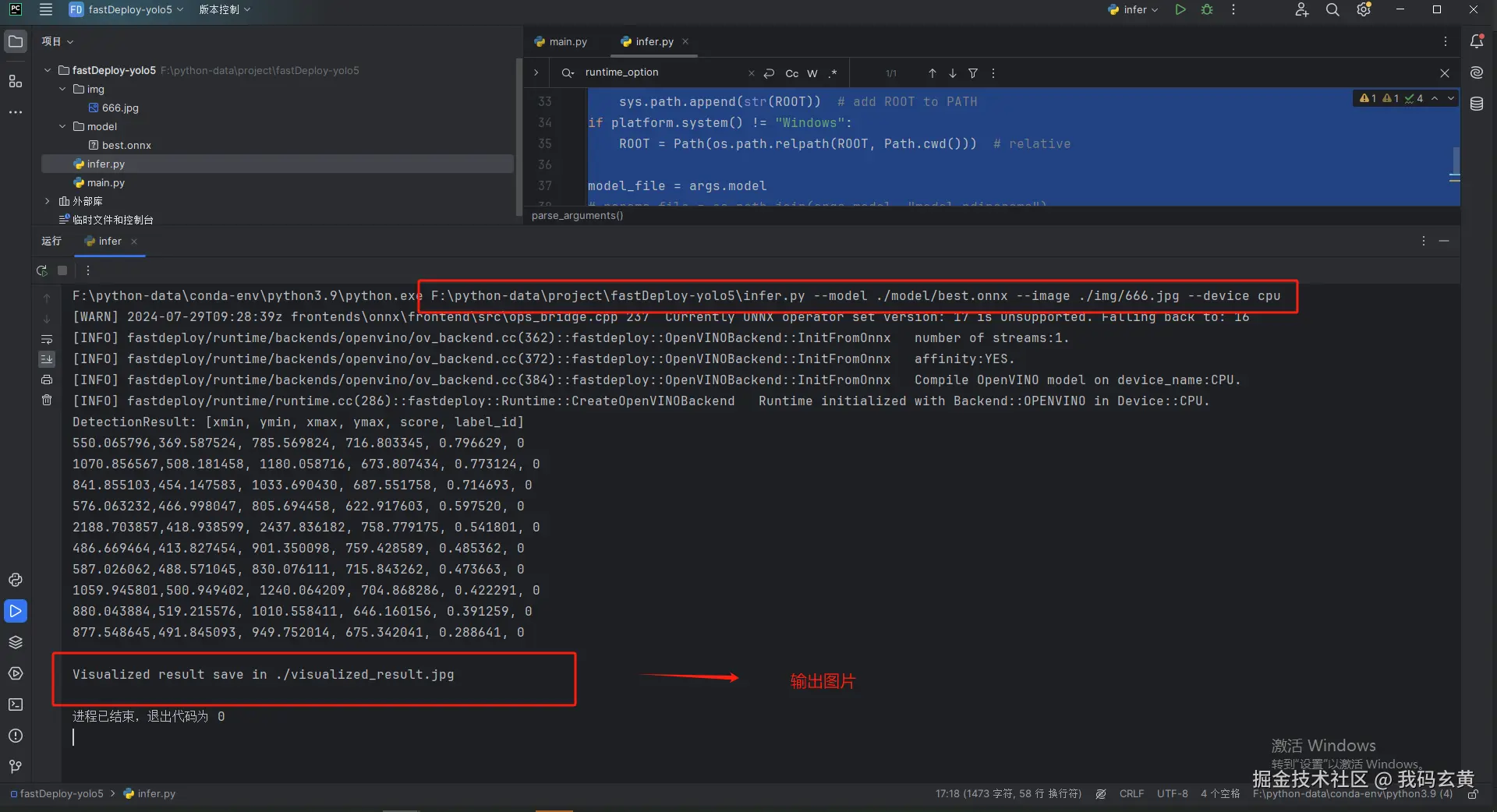This screenshot has height=812, width=1497.
Task: Open the fastDeploy-yolo5 project dropdown
Action: [x=126, y=9]
